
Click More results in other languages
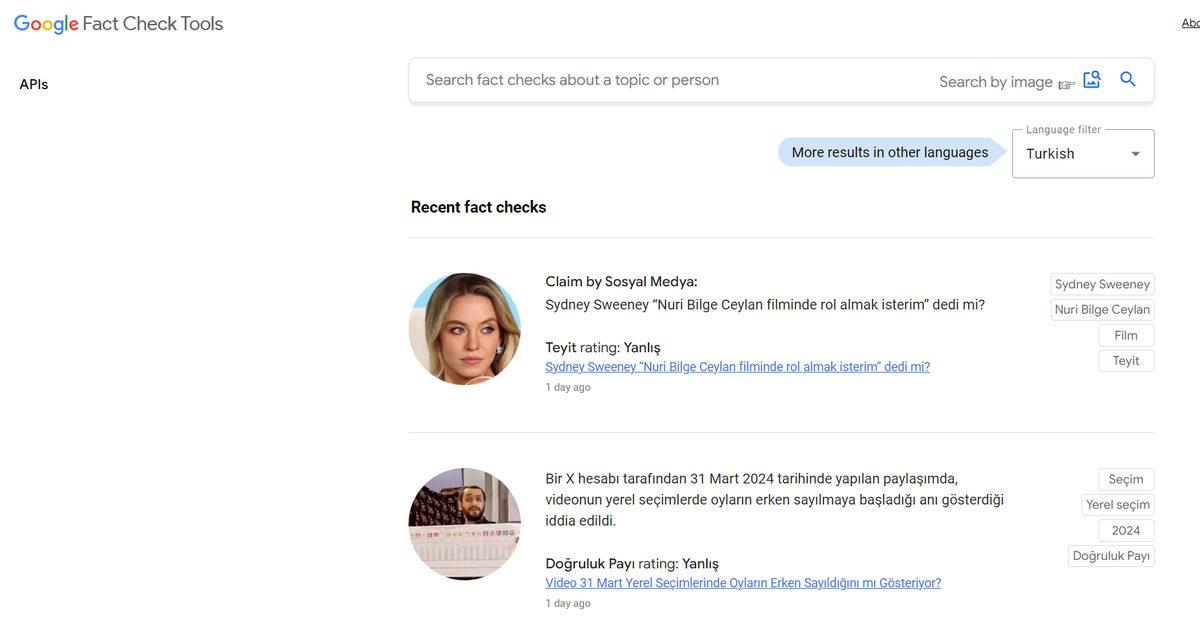[x=889, y=153]
